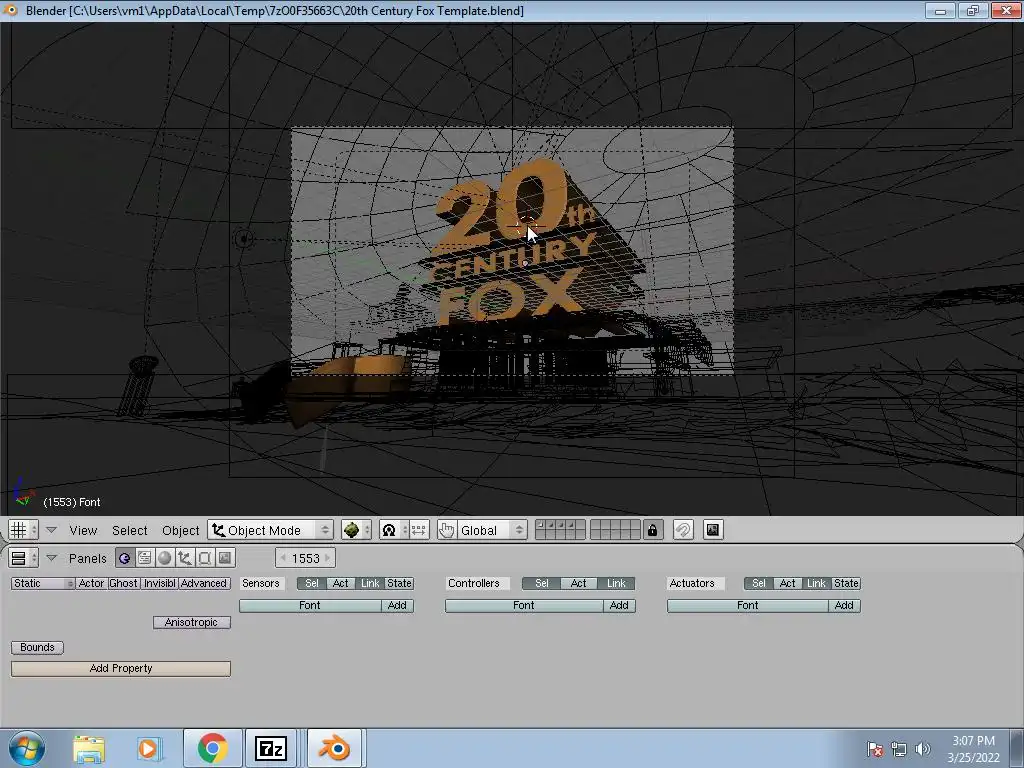Open the Buttons window type selector
The image size is (1024, 768).
23,558
